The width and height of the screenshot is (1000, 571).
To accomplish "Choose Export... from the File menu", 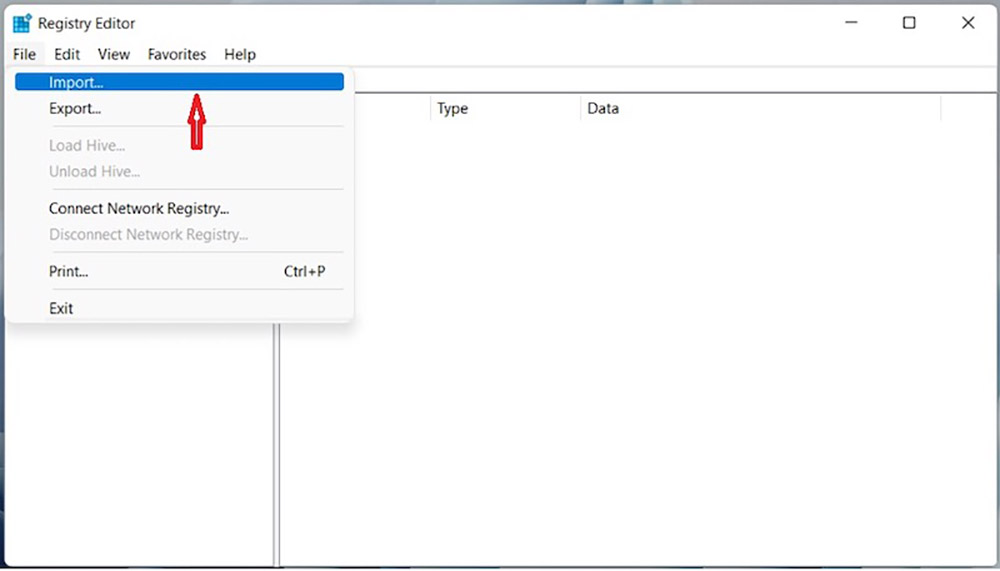I will pyautogui.click(x=179, y=108).
